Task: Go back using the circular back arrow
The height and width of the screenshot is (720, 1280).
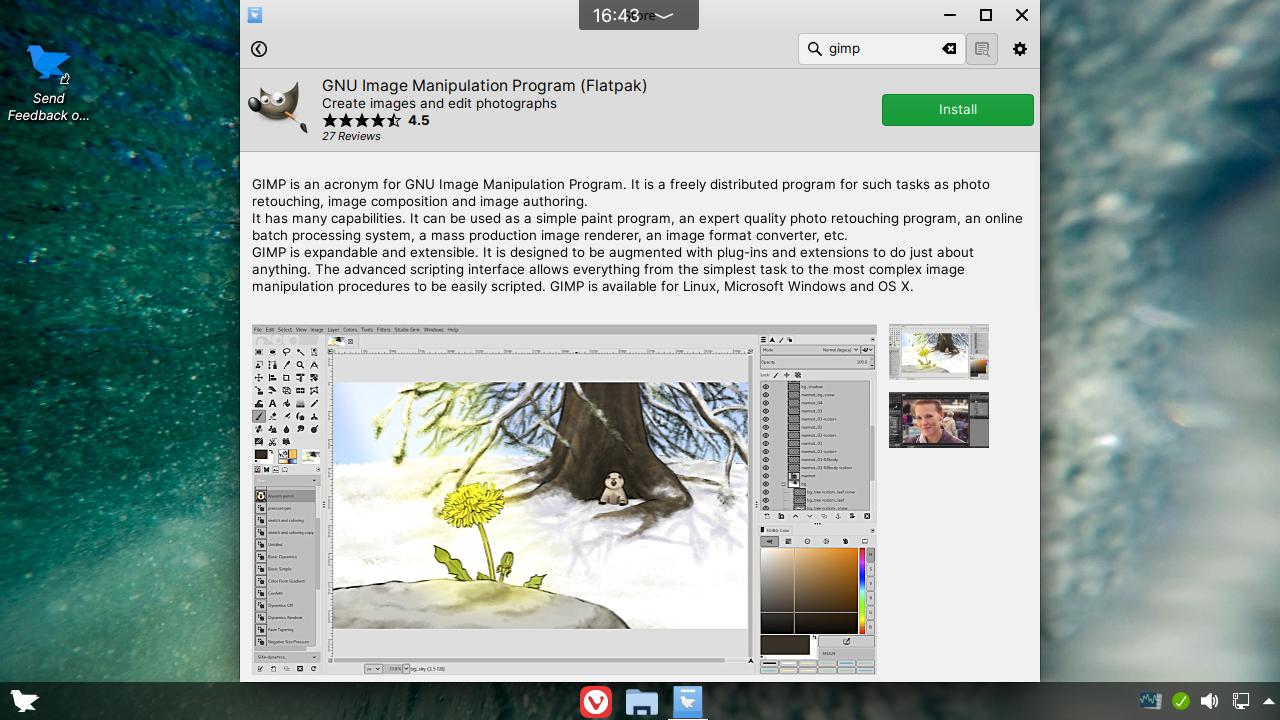Action: click(x=259, y=49)
